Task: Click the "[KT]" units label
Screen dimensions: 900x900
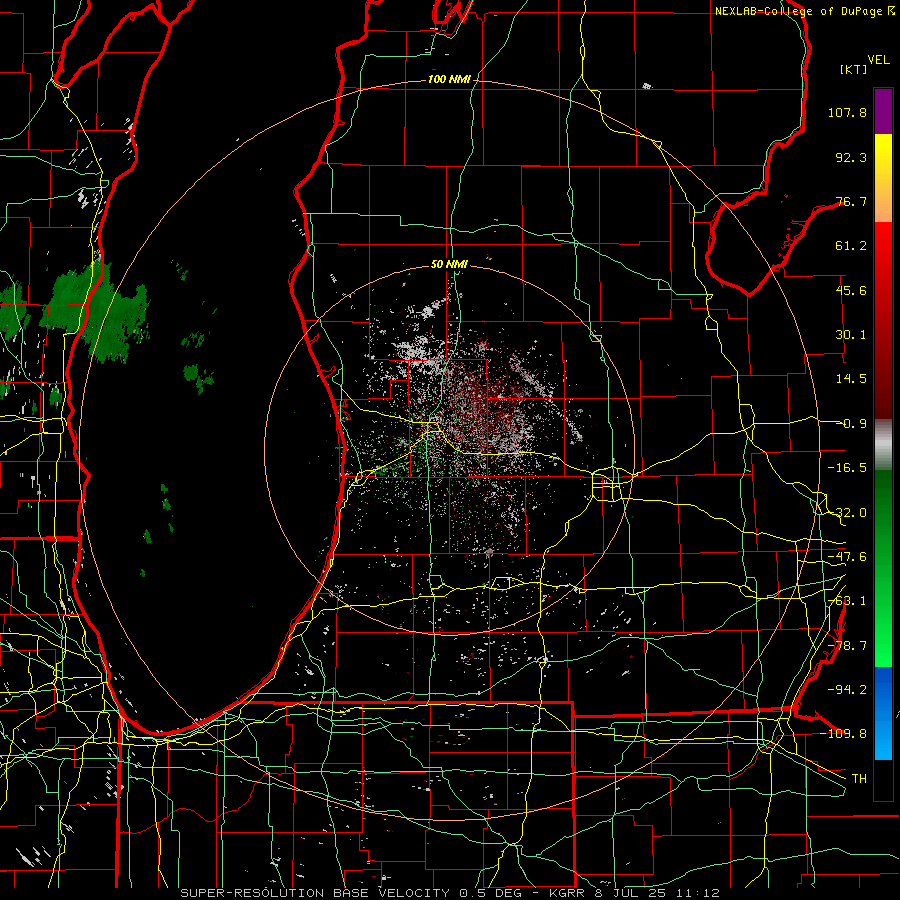Action: coord(854,69)
